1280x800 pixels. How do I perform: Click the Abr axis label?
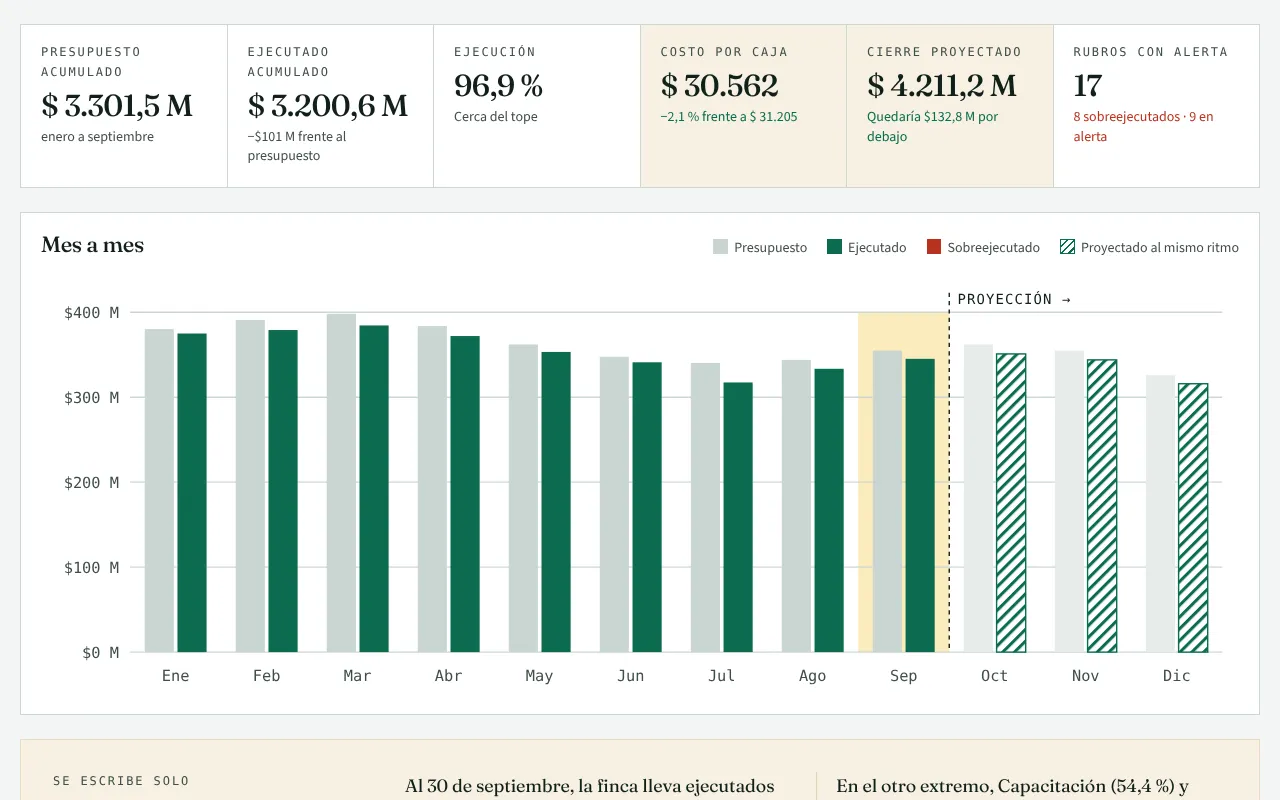448,676
